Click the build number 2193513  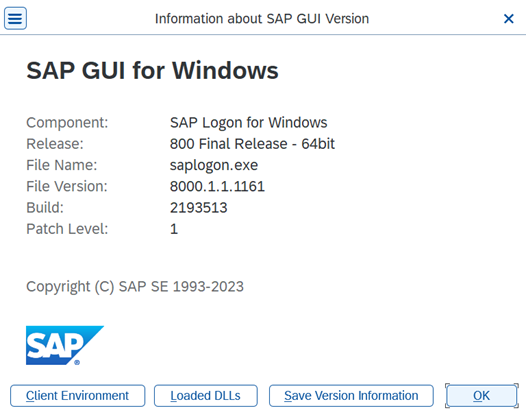(199, 208)
